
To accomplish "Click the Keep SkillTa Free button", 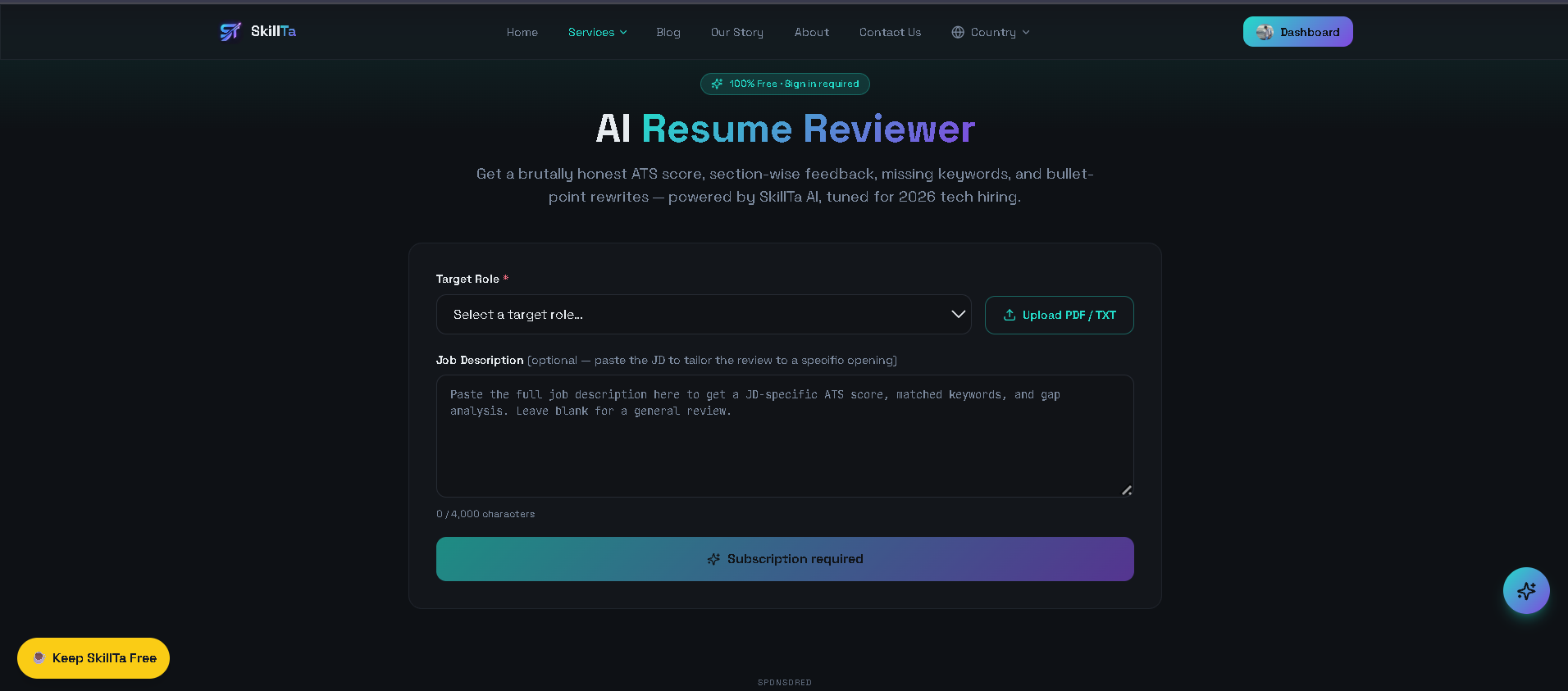I will pos(93,658).
